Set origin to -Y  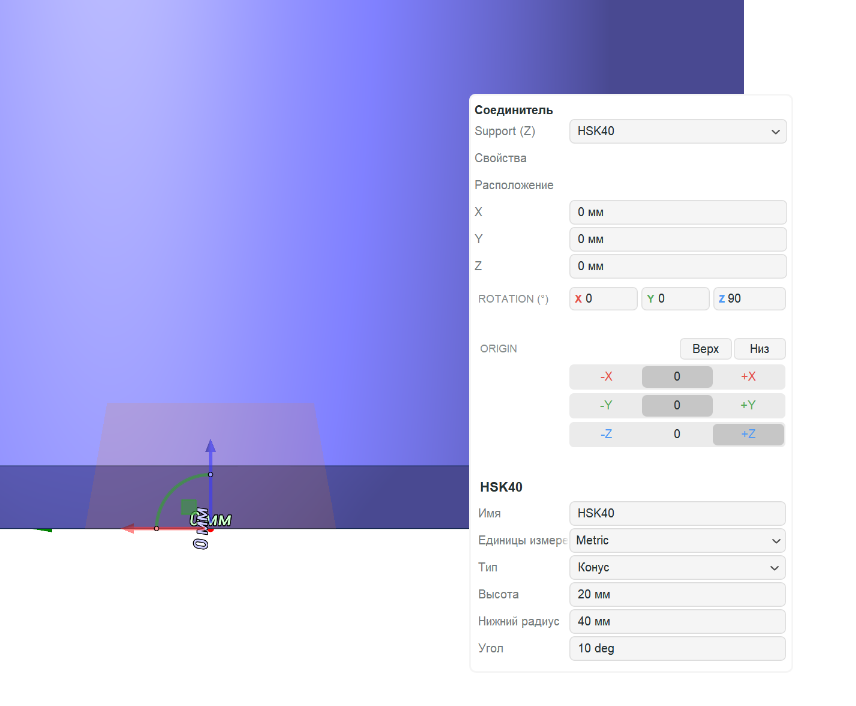pyautogui.click(x=606, y=406)
